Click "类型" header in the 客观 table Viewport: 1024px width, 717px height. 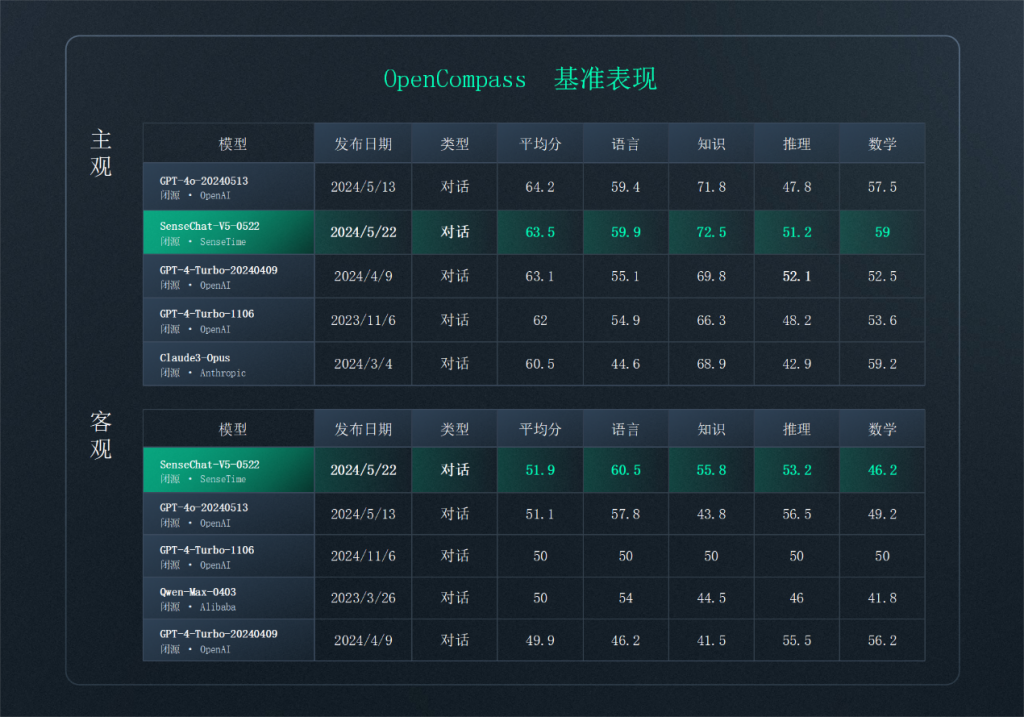[455, 429]
